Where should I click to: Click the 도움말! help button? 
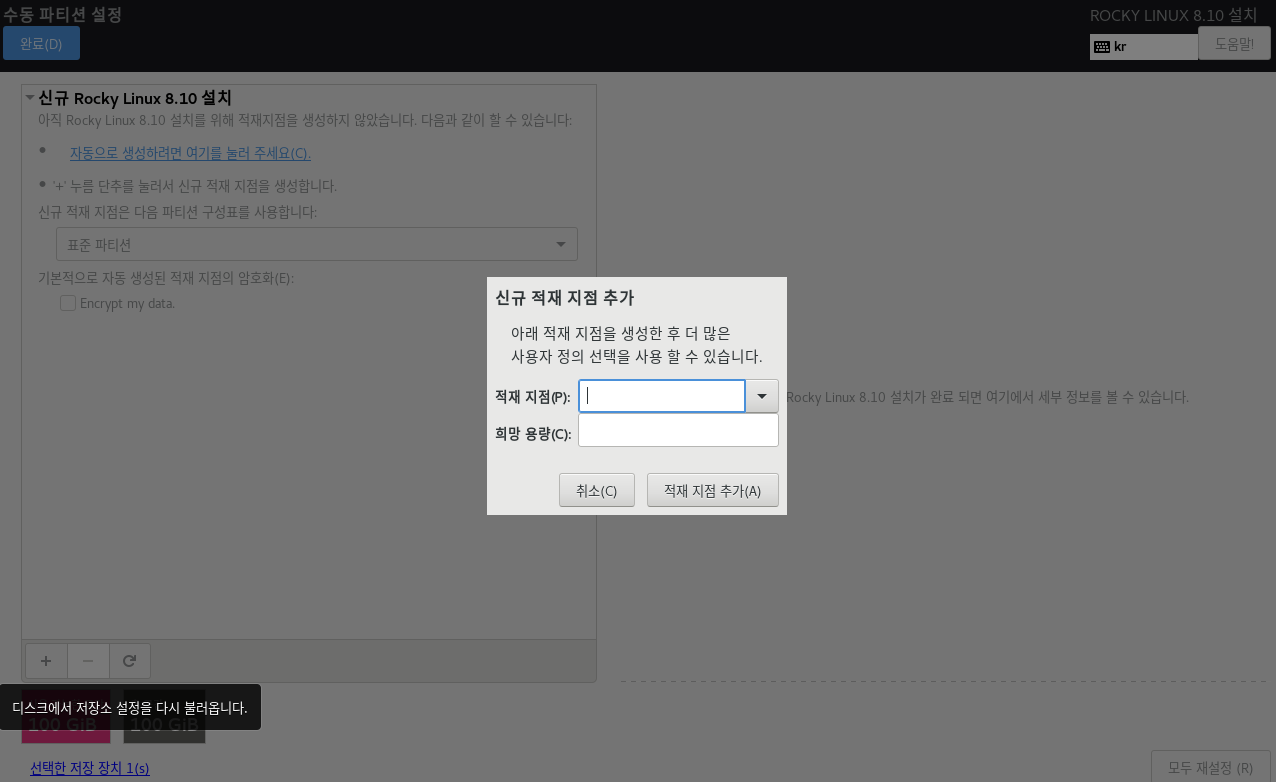click(x=1234, y=44)
